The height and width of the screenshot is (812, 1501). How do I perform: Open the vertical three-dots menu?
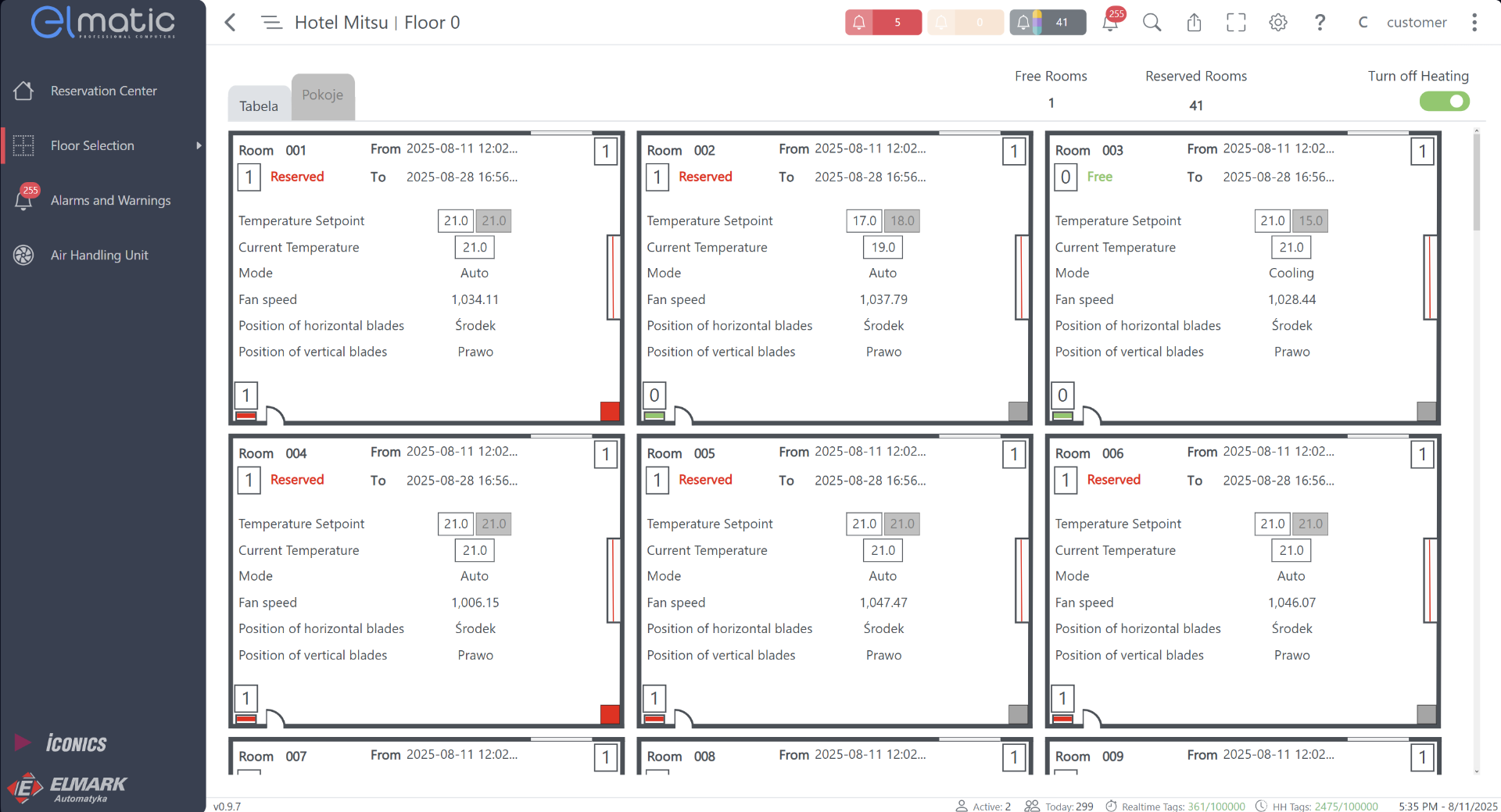(x=1474, y=23)
